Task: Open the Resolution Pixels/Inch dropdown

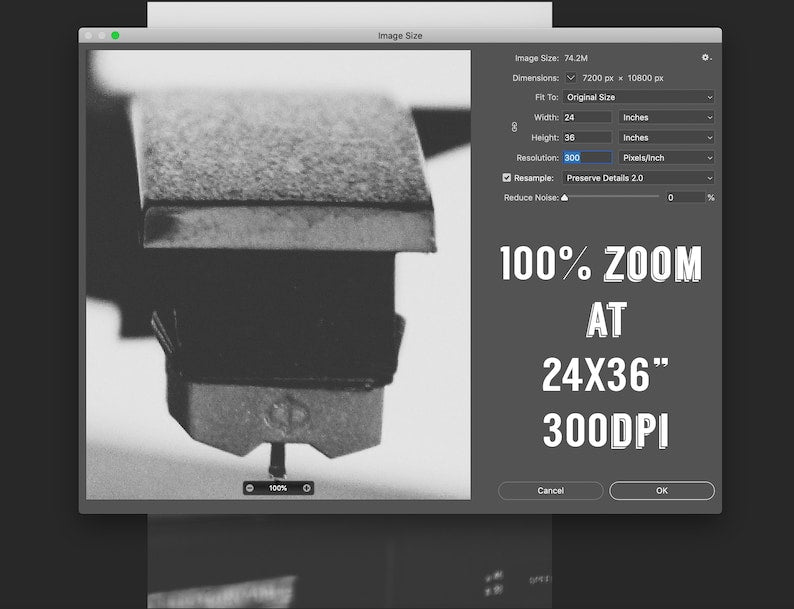Action: 666,158
